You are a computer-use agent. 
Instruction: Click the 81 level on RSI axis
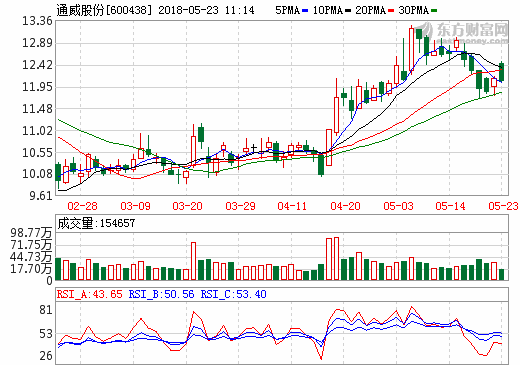(x=46, y=310)
